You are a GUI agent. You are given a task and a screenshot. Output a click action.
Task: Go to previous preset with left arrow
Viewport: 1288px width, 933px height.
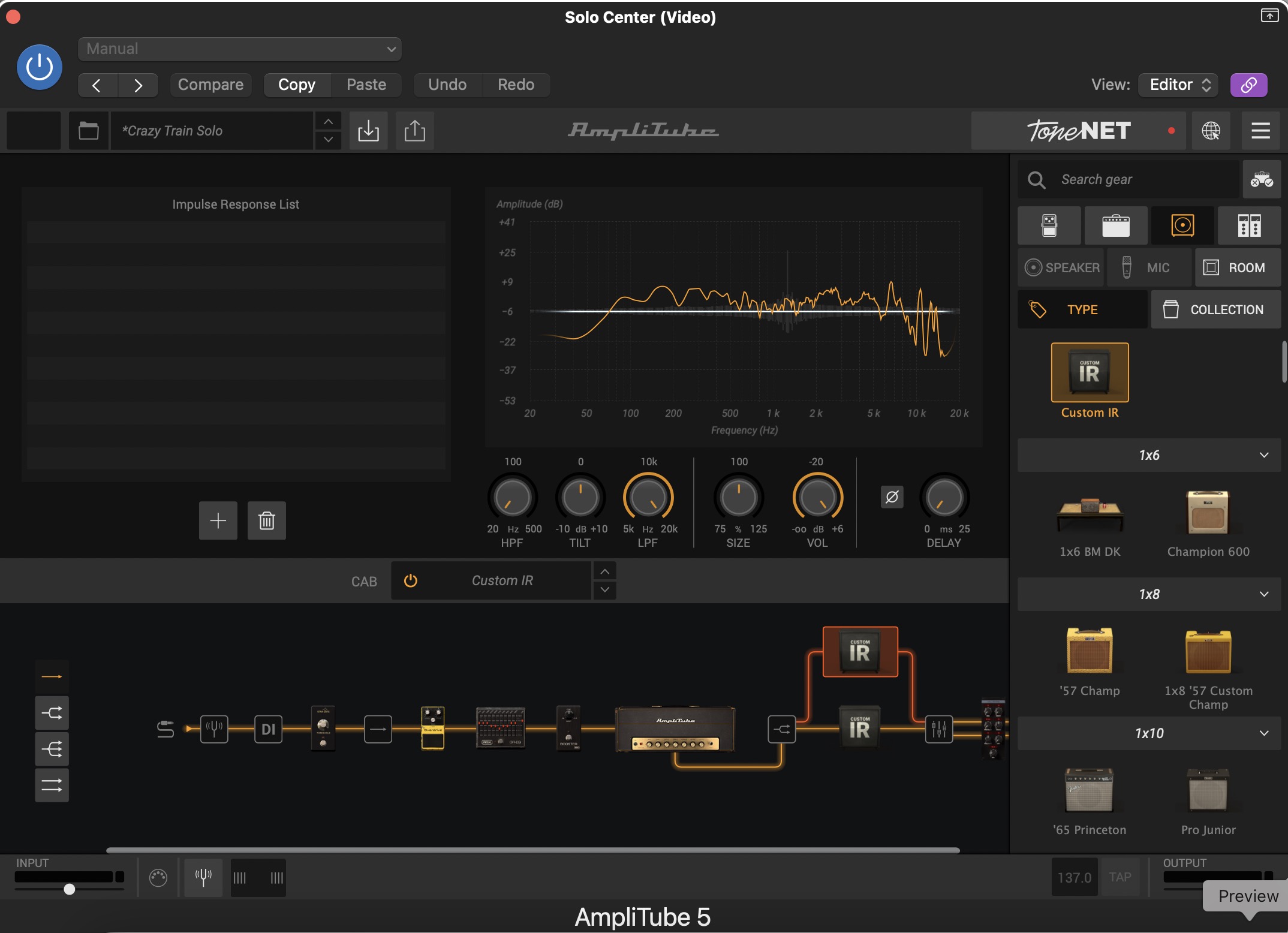97,85
